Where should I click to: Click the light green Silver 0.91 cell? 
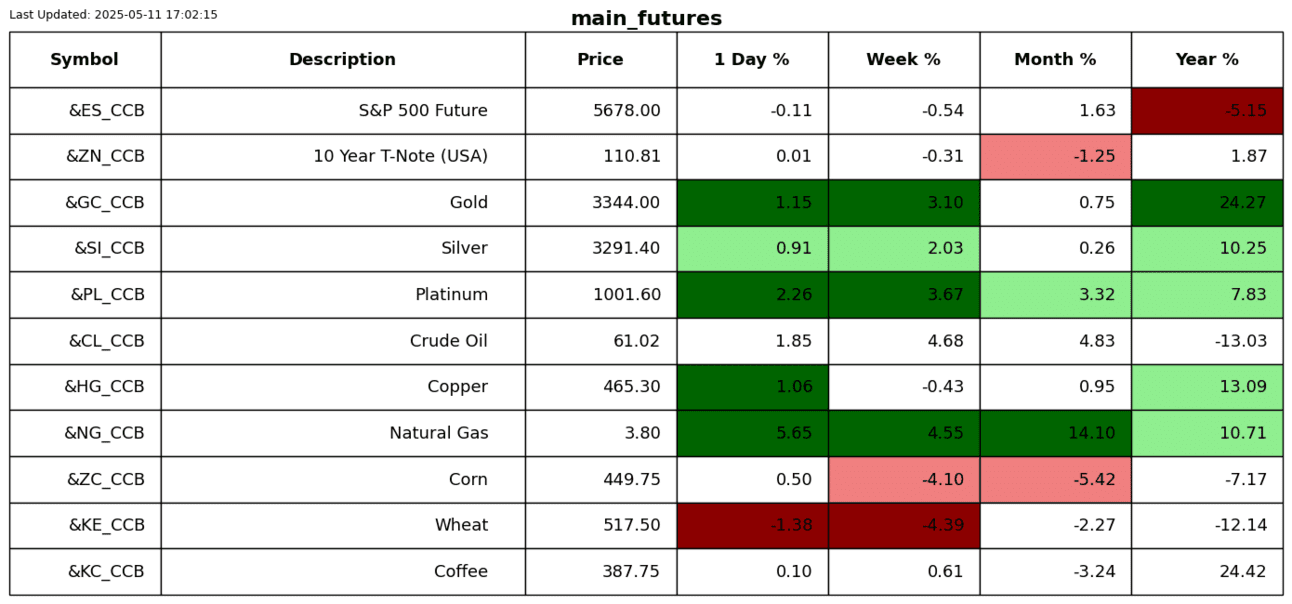tap(752, 249)
